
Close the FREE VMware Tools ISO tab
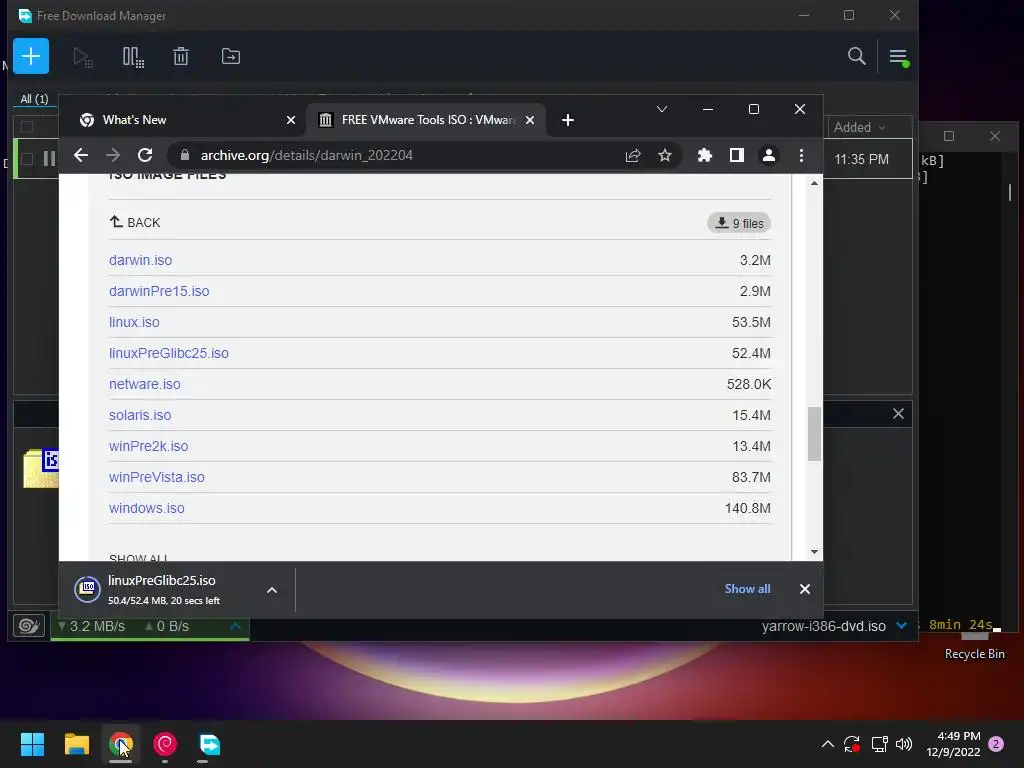pos(530,120)
